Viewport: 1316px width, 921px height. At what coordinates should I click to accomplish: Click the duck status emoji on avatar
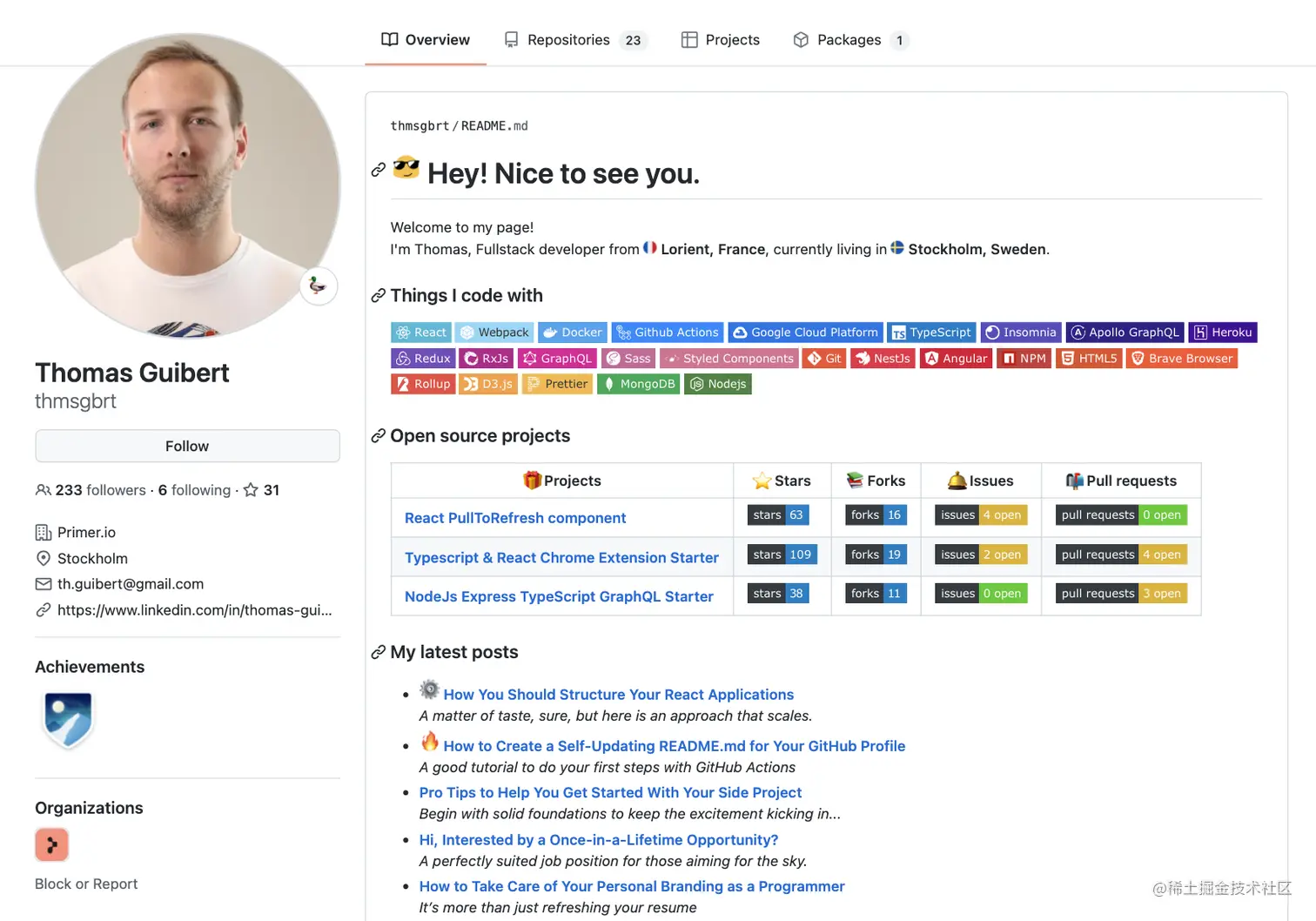coord(319,286)
